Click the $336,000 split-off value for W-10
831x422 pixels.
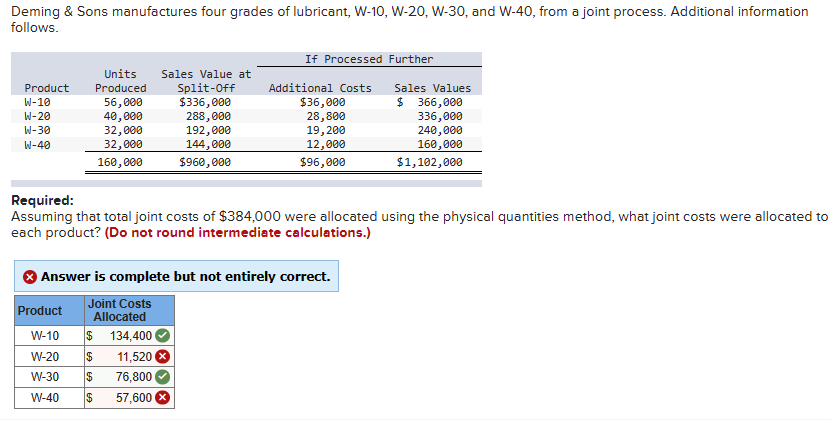pyautogui.click(x=205, y=102)
